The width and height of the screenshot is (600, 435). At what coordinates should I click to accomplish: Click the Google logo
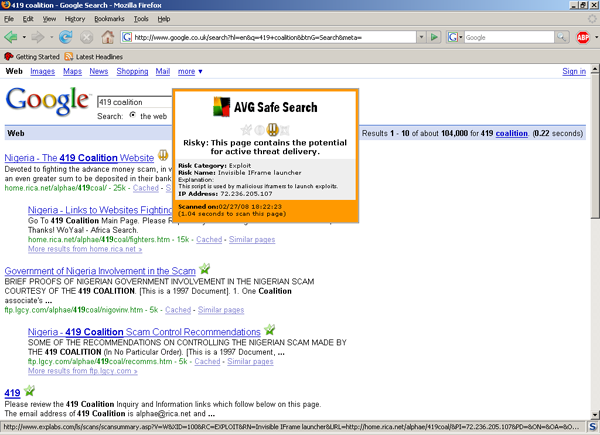[x=48, y=100]
